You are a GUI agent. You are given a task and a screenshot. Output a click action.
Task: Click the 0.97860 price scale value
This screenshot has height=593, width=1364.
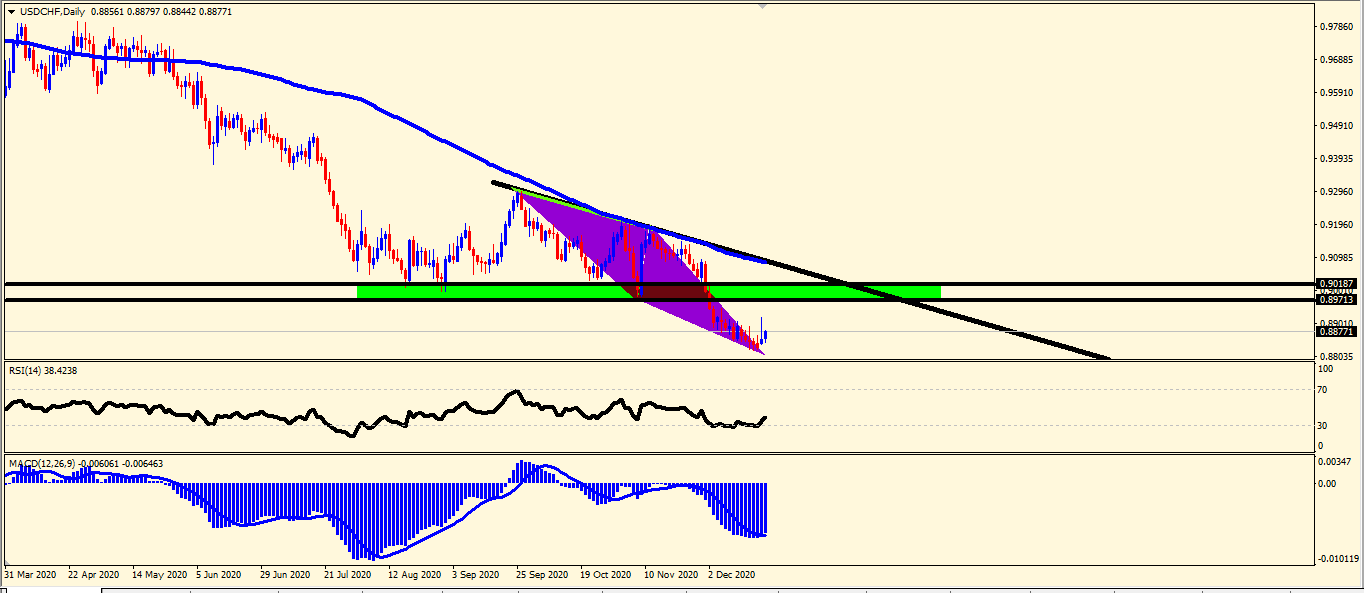pos(1336,27)
